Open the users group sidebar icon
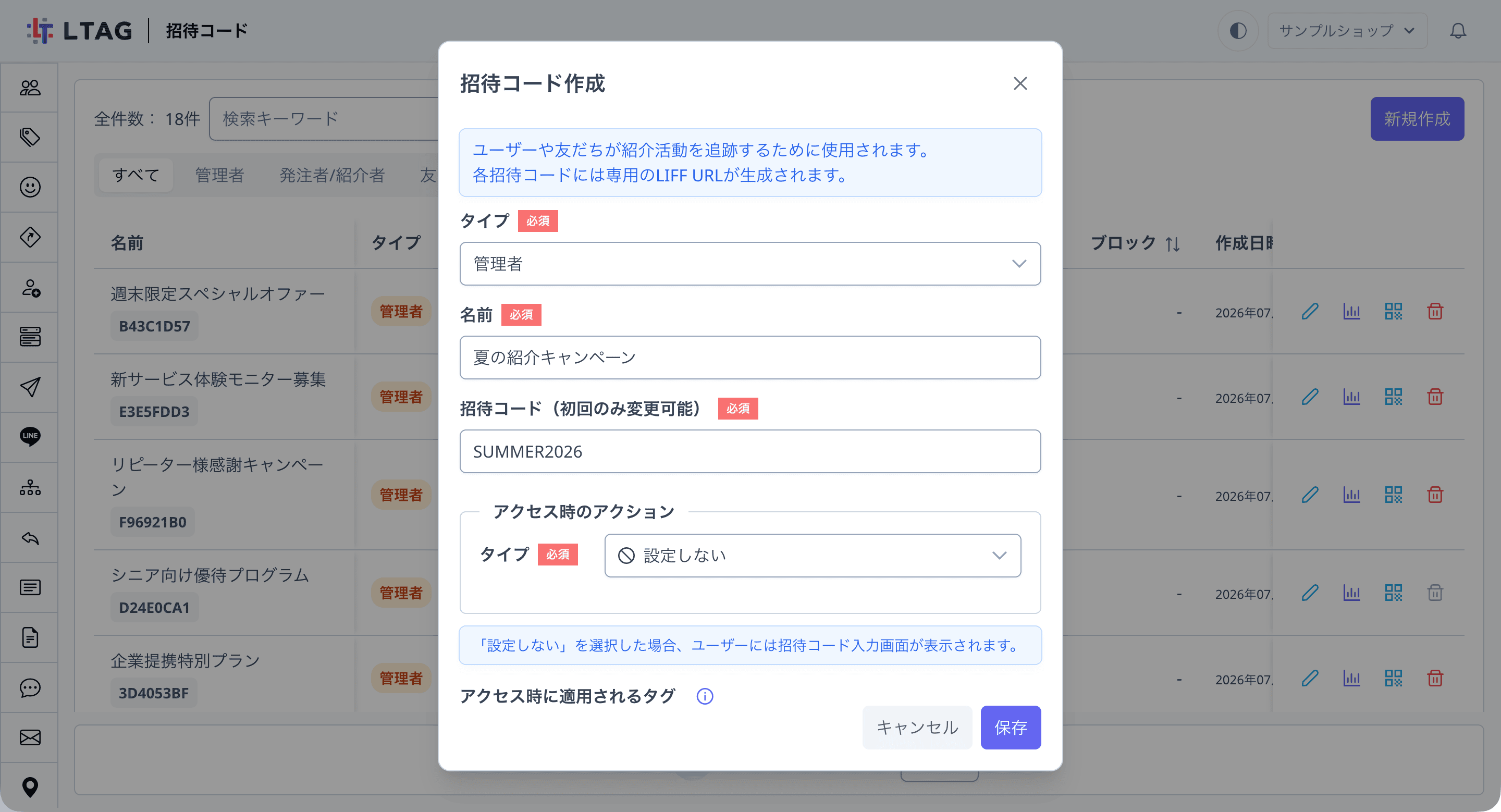1501x812 pixels. [30, 88]
